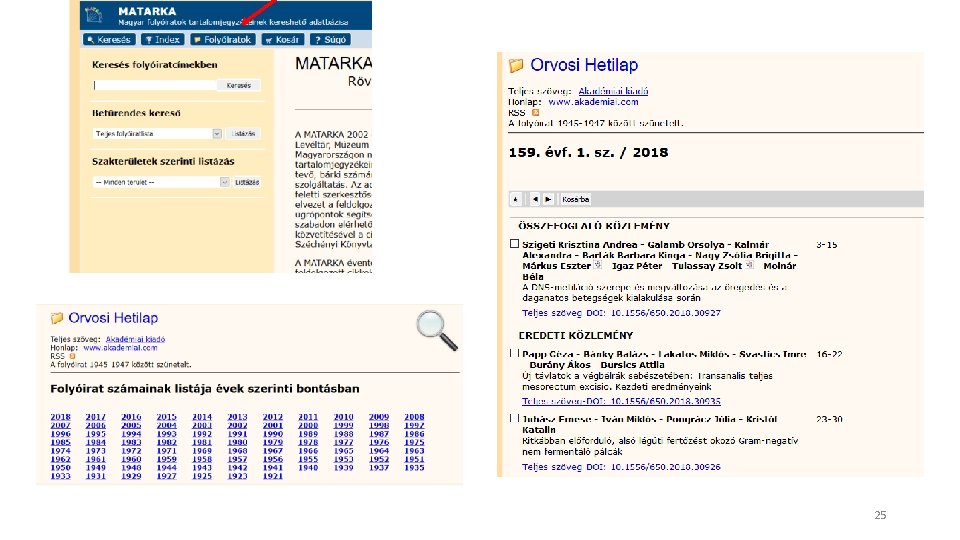Screen dimensions: 960x540
Task: Click RSS feed icon in issue-contents panel
Action: point(535,113)
